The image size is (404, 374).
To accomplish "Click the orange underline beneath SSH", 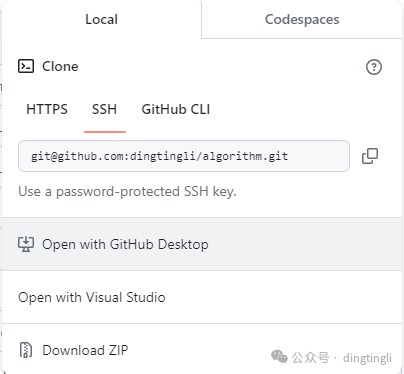I will click(x=105, y=132).
